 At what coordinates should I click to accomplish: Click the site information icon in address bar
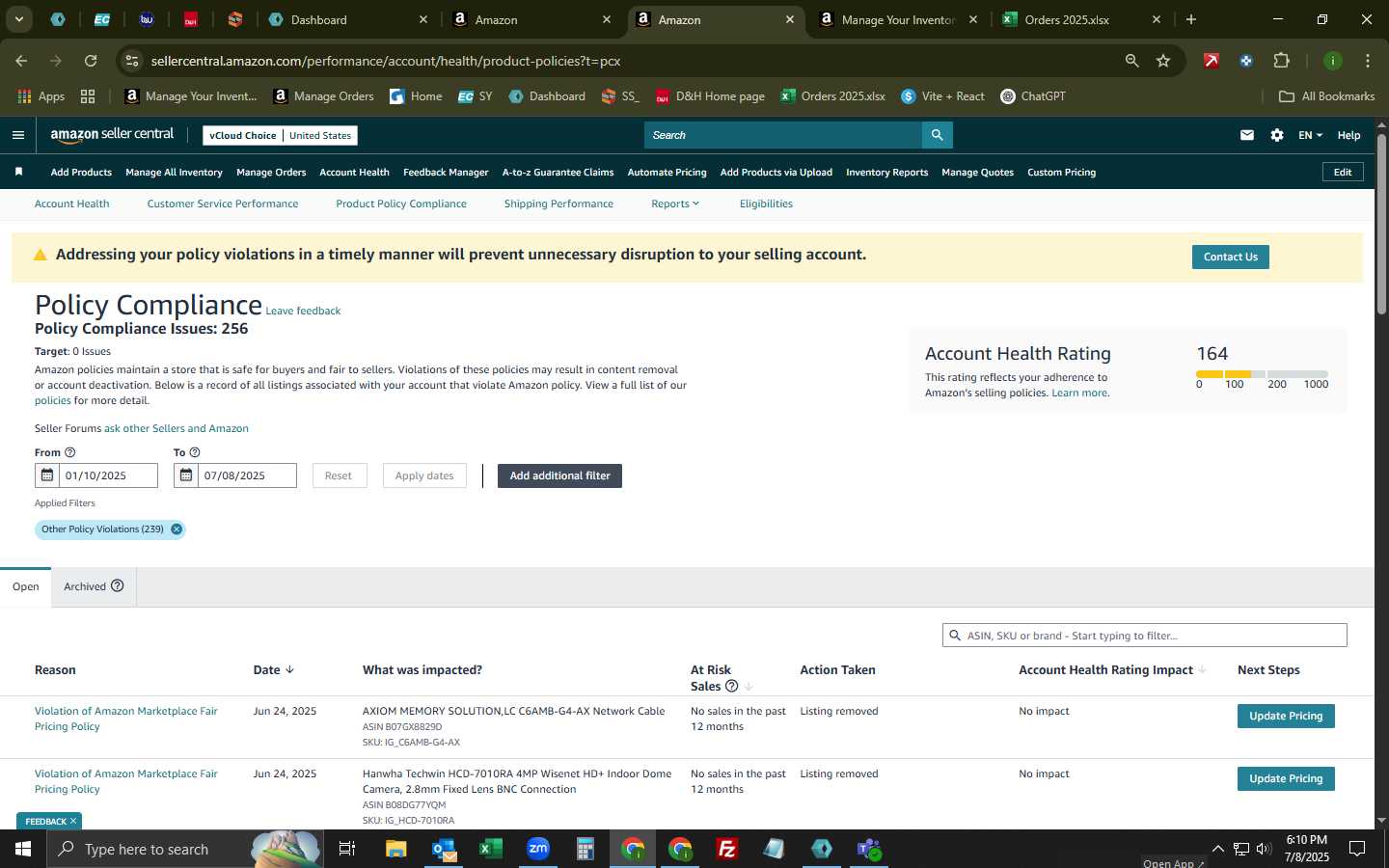(132, 61)
